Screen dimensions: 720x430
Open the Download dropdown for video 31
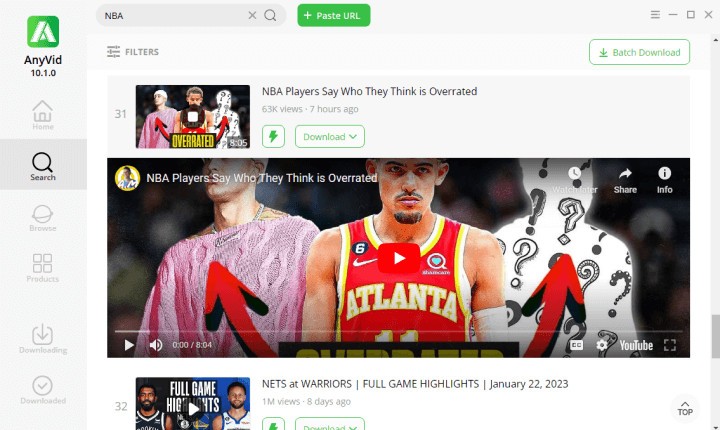329,137
